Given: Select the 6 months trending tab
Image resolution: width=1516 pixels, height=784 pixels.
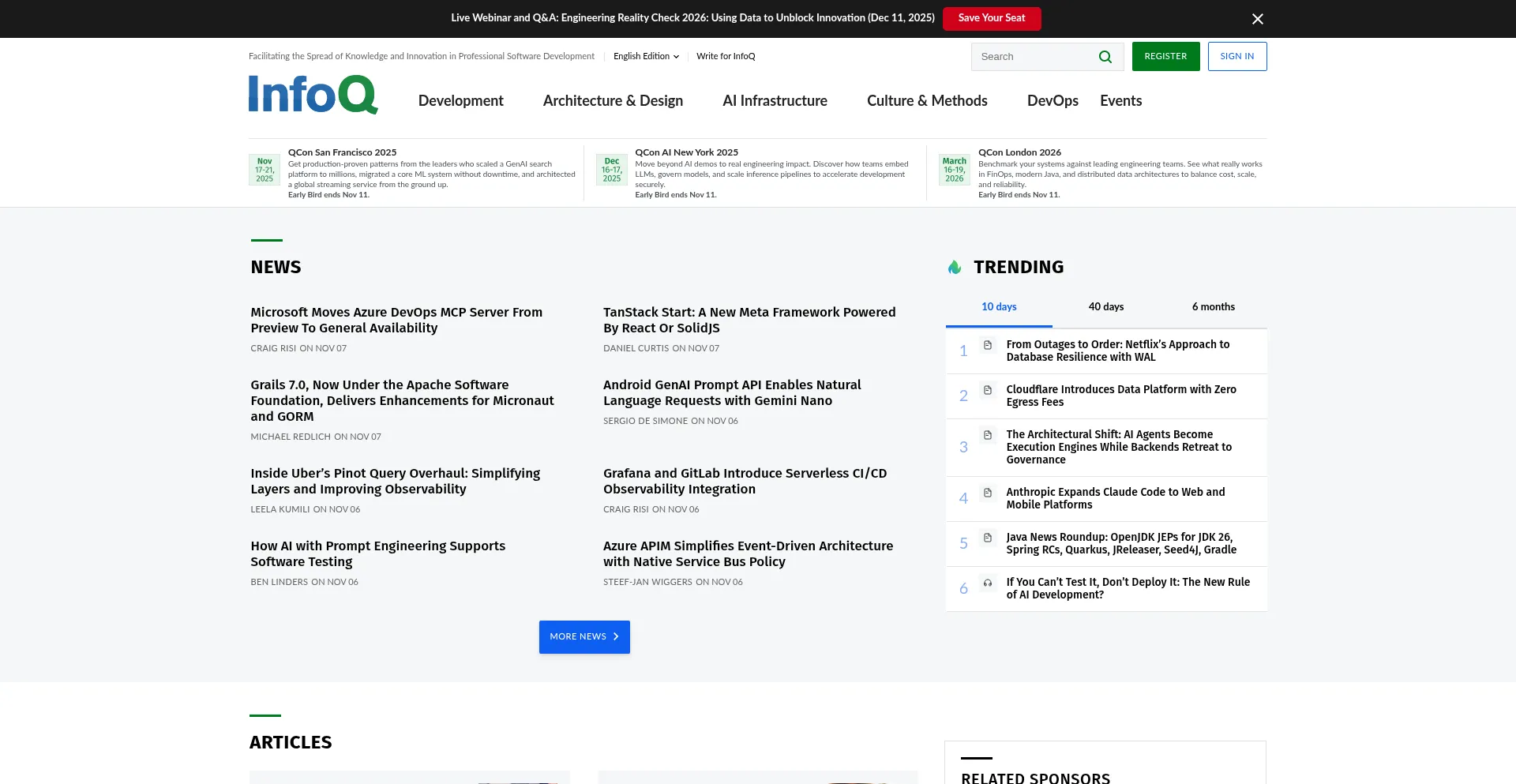Looking at the screenshot, I should 1213,307.
